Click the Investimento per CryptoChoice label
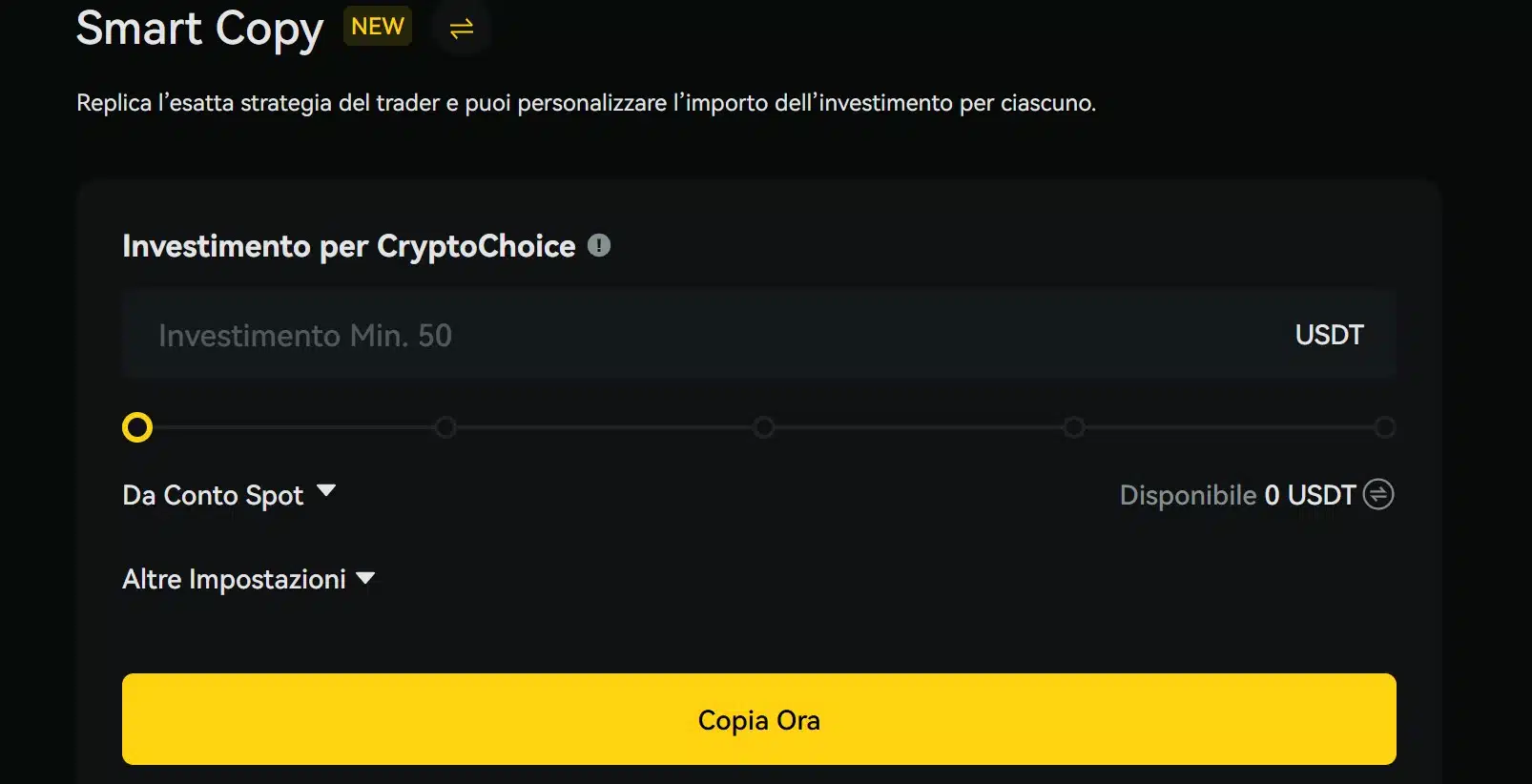This screenshot has height=784, width=1532. click(349, 246)
